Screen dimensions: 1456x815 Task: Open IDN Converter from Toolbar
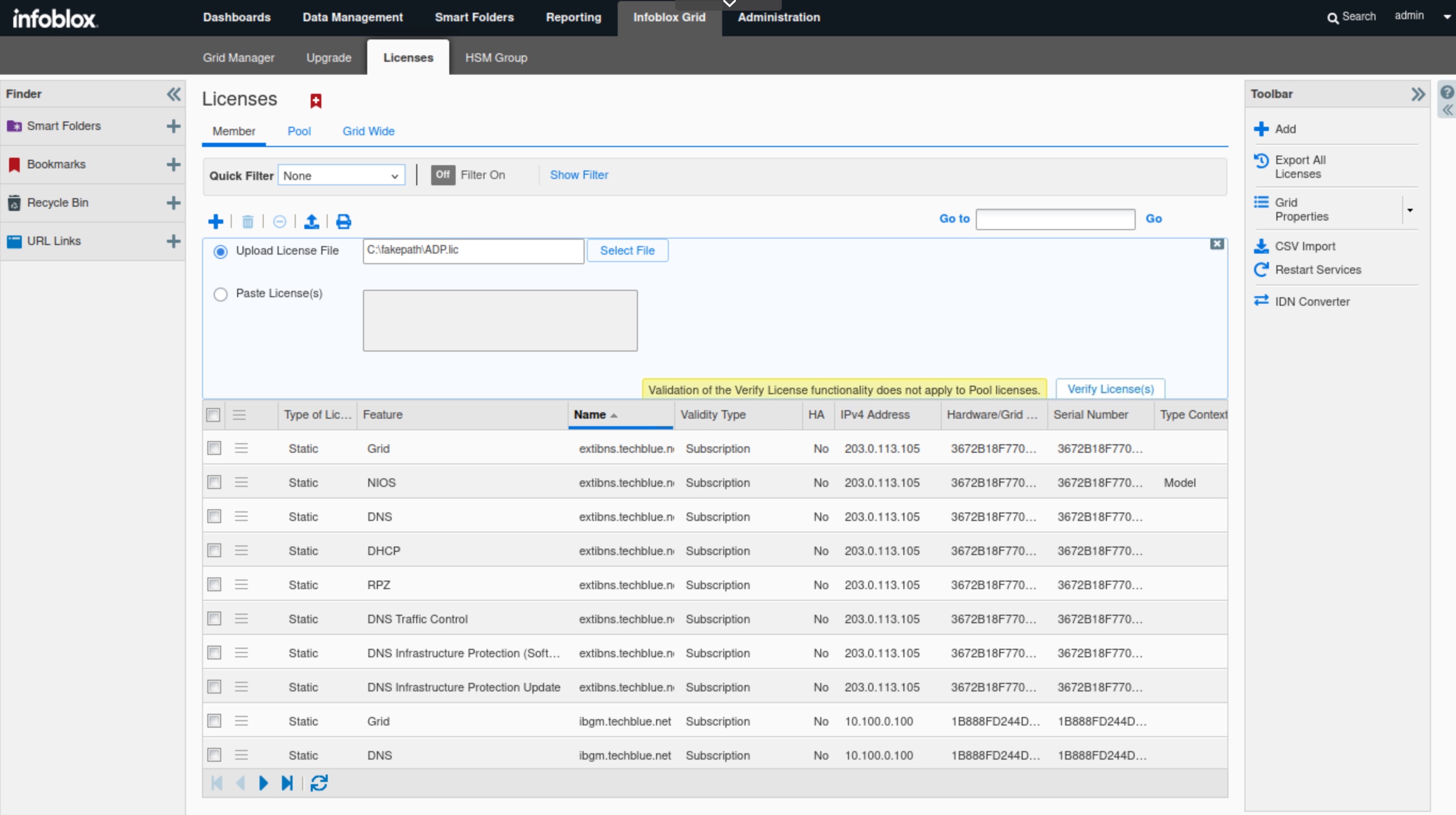1311,301
